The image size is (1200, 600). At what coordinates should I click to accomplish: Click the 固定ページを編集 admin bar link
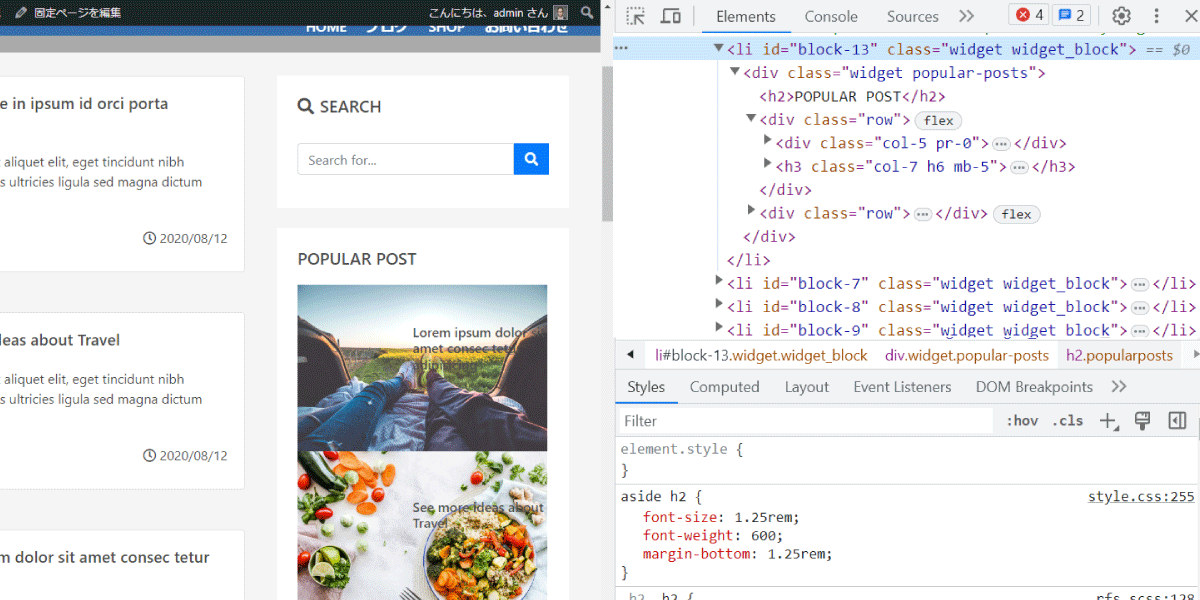coord(68,13)
